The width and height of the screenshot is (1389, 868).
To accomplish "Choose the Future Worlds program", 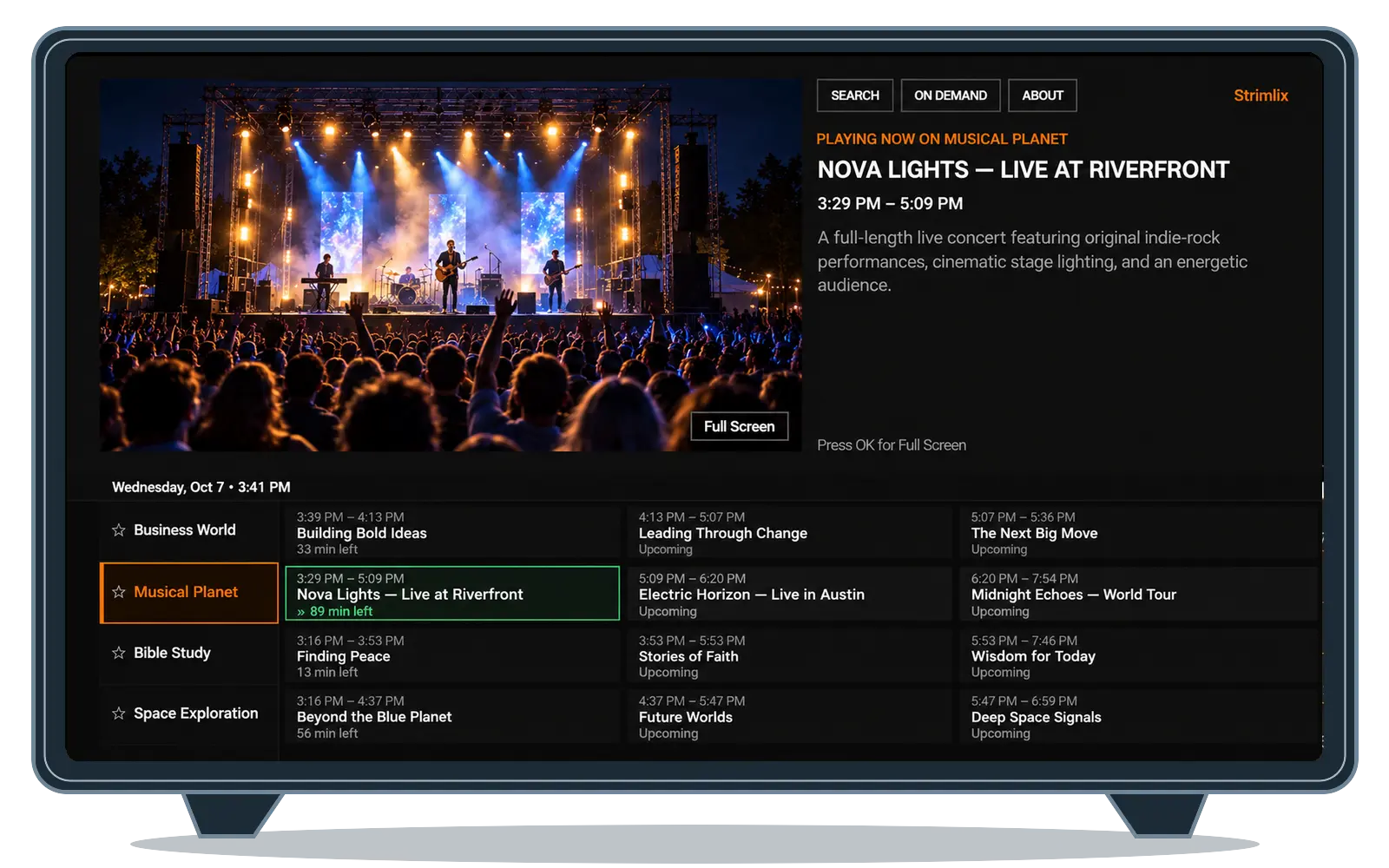I will pos(789,716).
